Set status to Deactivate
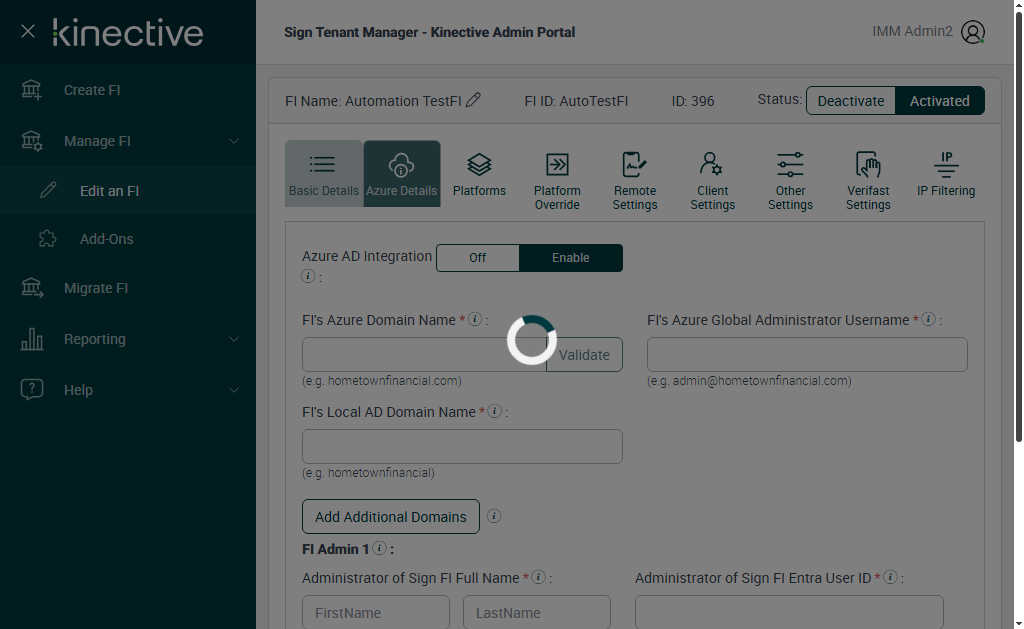Screen dimensions: 1024x629 851,101
